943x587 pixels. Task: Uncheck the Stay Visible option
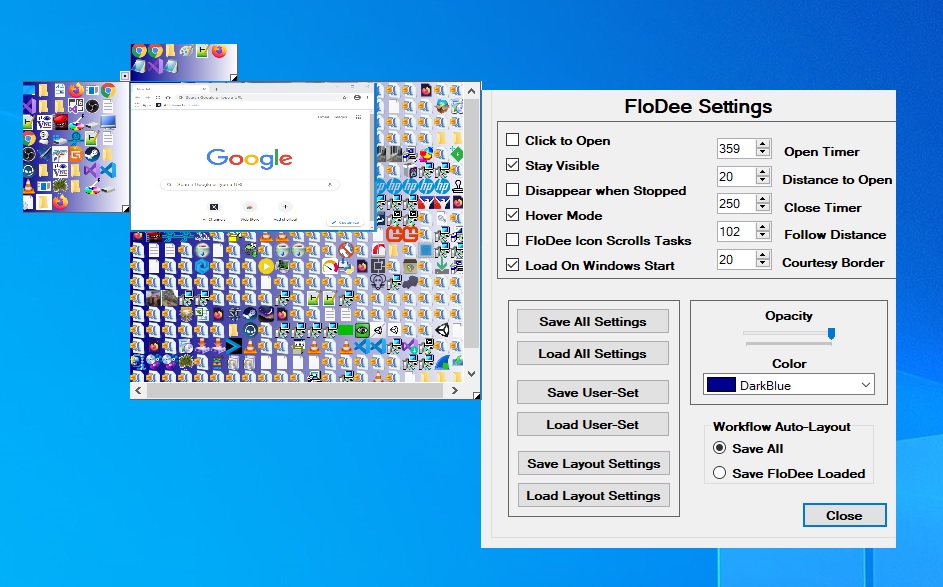pos(513,165)
